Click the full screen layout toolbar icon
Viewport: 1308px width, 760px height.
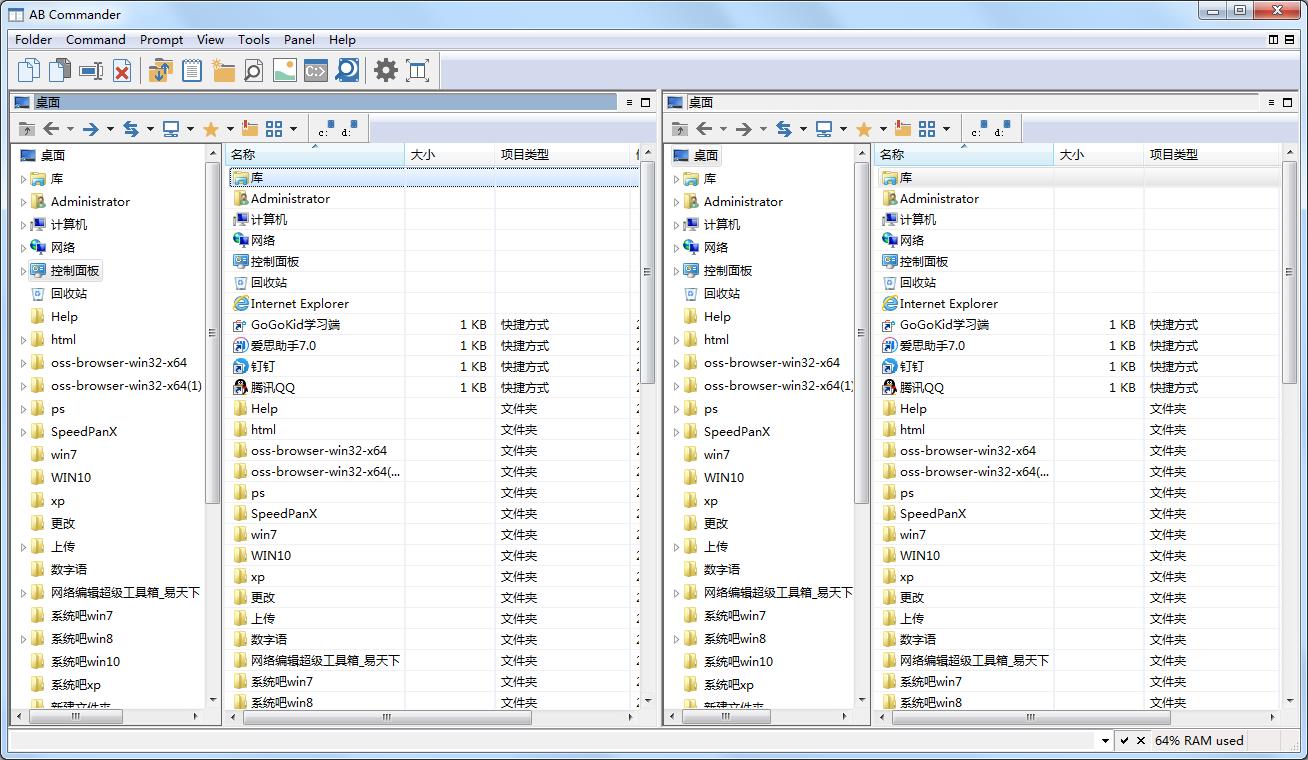[x=418, y=70]
